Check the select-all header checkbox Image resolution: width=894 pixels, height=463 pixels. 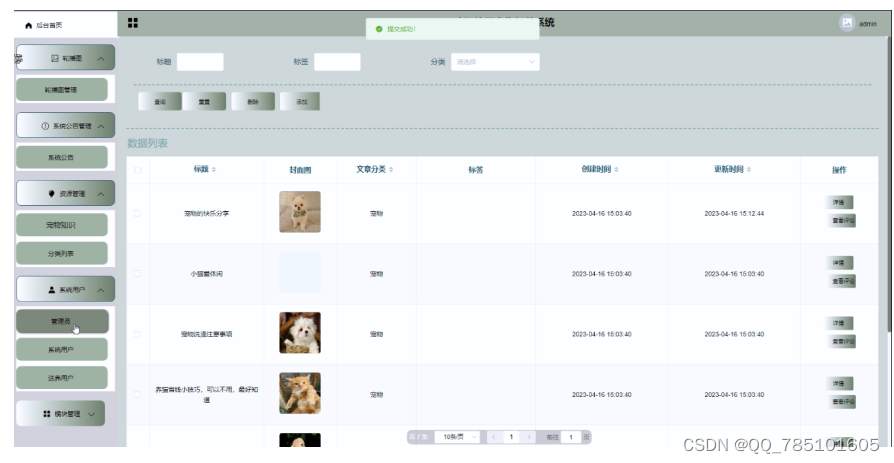[137, 170]
